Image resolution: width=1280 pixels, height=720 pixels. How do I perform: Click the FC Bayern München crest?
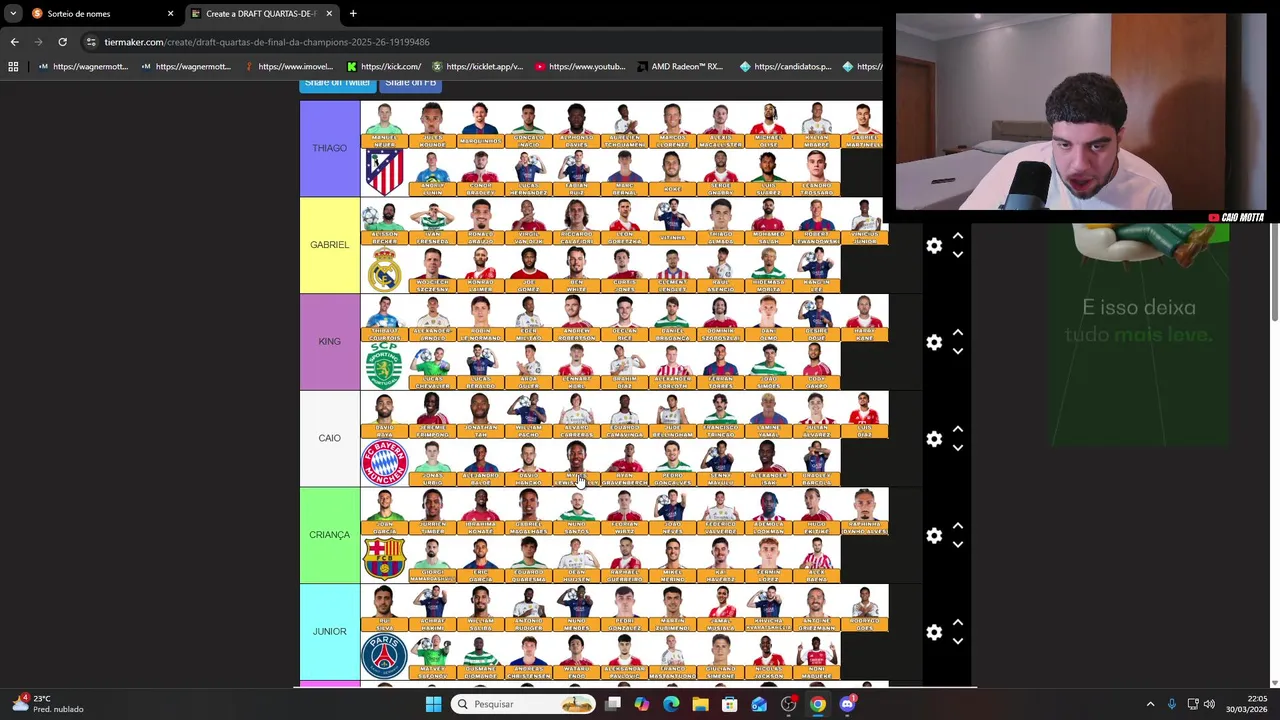click(x=384, y=462)
